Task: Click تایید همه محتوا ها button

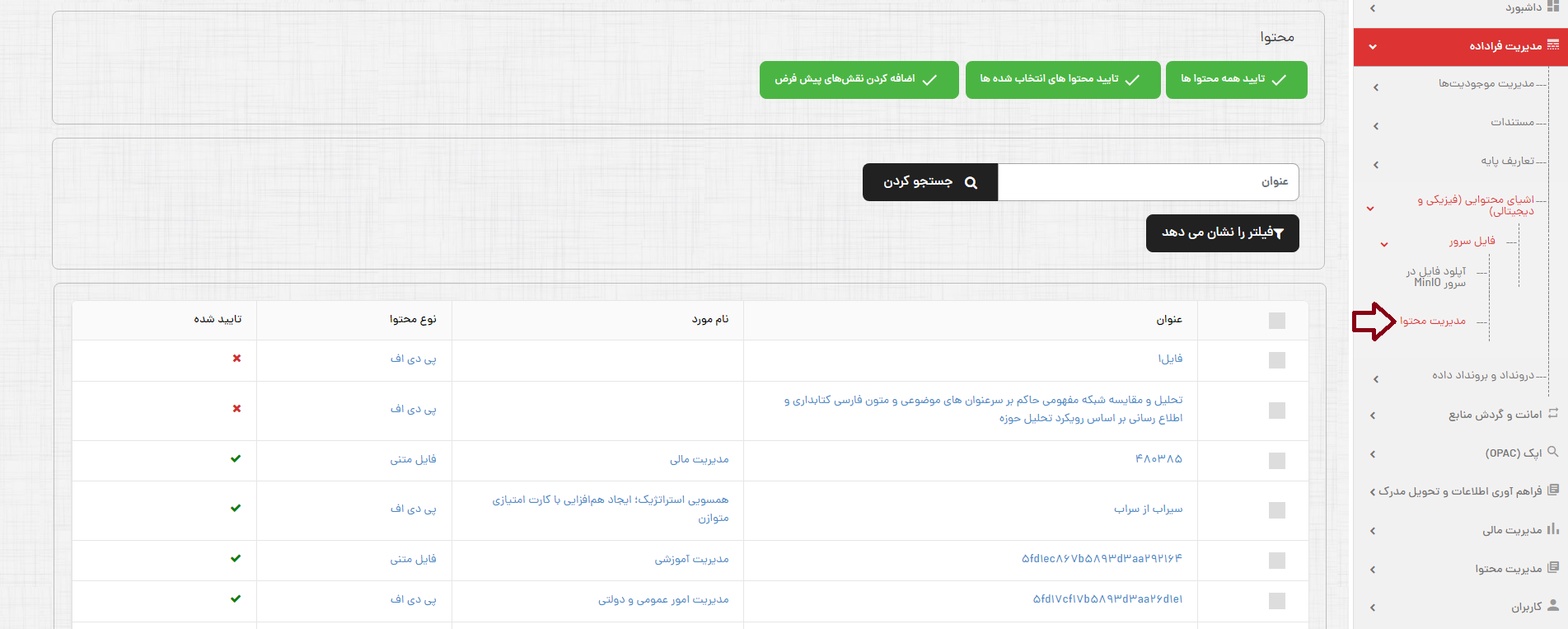Action: [x=1236, y=80]
